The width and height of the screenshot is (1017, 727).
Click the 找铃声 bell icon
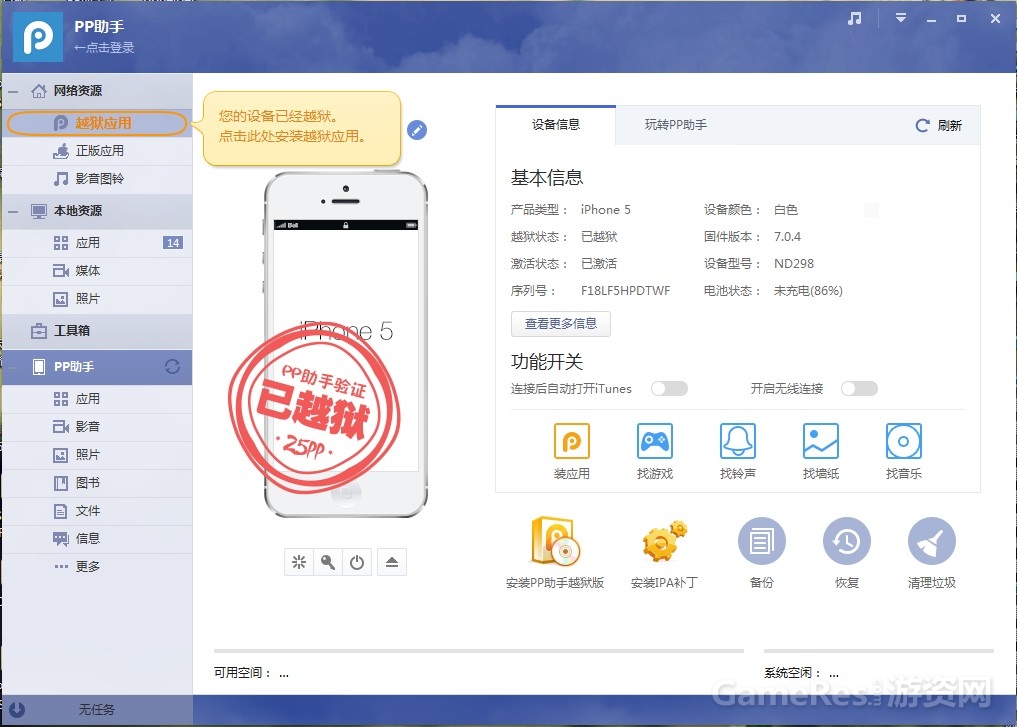pos(738,442)
